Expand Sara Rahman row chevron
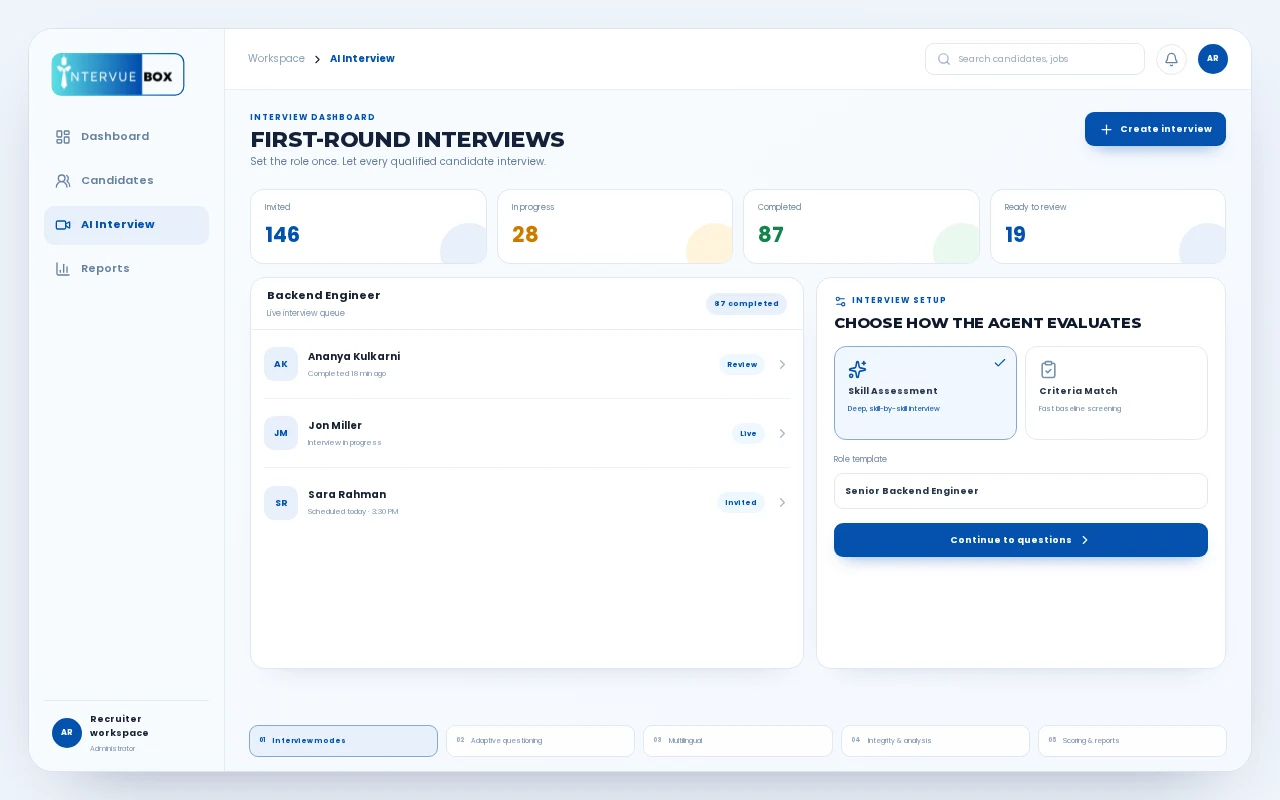The width and height of the screenshot is (1280, 800). coord(782,503)
